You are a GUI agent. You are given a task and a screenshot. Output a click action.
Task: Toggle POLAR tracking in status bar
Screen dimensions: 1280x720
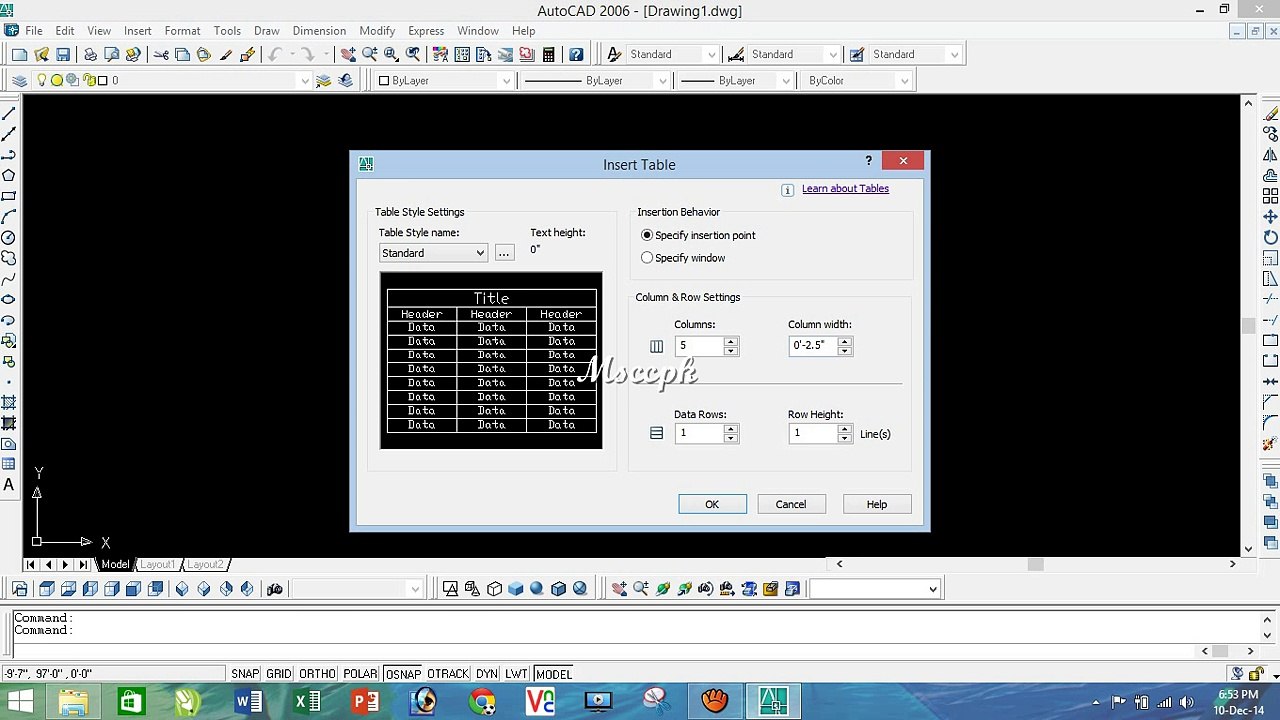coord(361,674)
